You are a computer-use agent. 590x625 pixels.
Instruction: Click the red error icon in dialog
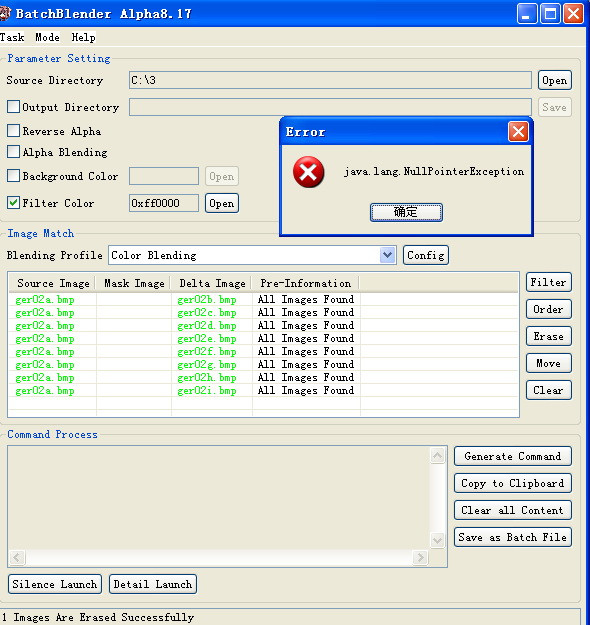pos(308,172)
